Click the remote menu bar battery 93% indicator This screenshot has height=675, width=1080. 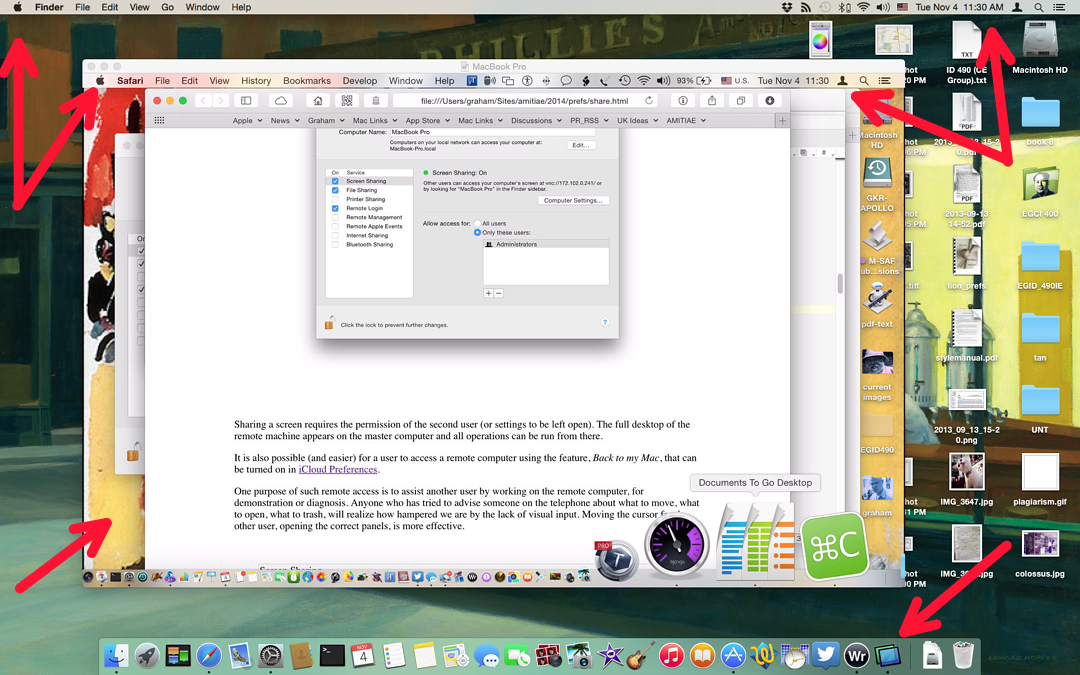pyautogui.click(x=693, y=81)
